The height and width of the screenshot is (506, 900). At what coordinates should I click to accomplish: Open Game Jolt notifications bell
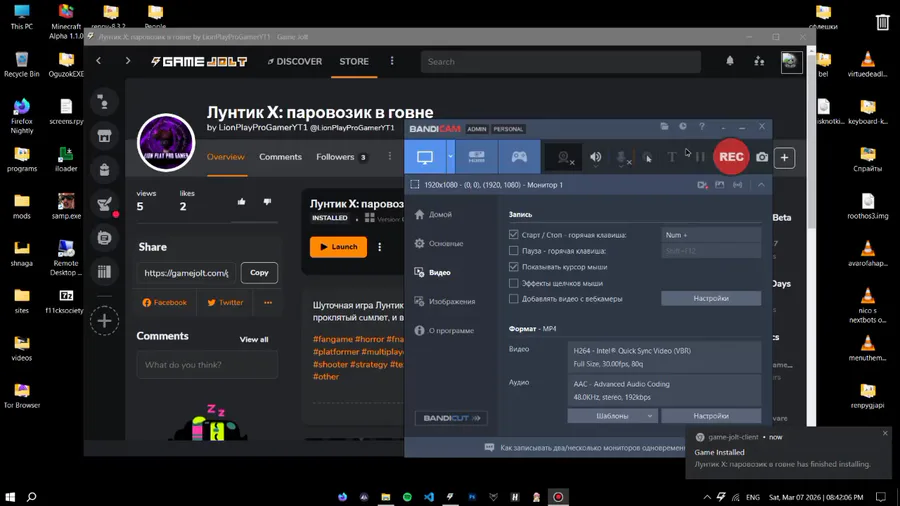coord(730,61)
